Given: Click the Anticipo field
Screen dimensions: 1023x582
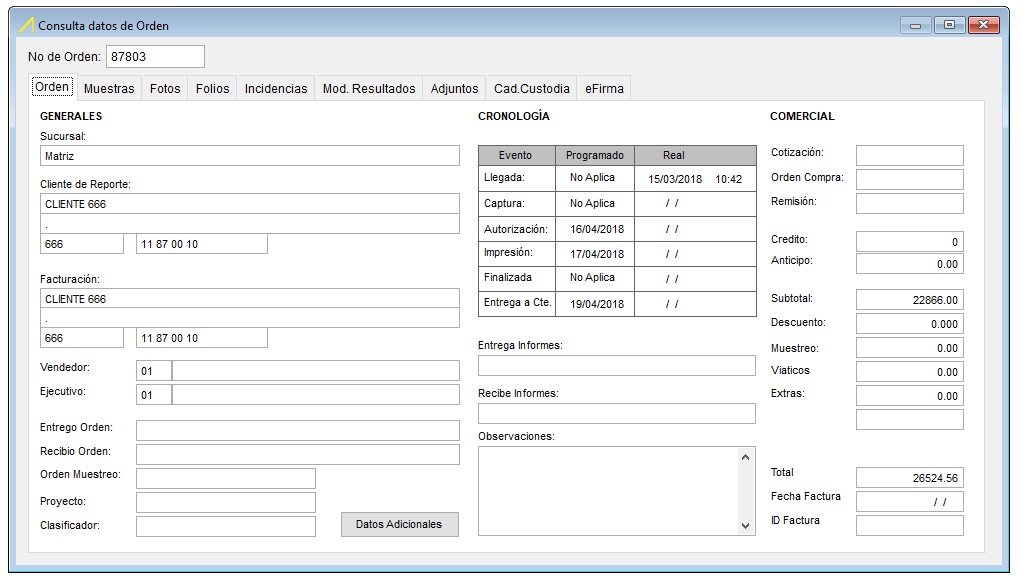Looking at the screenshot, I should pos(909,264).
